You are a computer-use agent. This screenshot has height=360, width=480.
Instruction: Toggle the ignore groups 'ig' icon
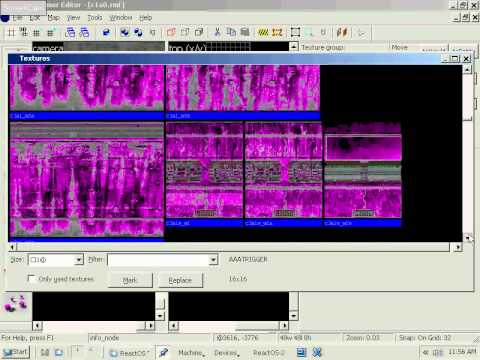point(152,32)
